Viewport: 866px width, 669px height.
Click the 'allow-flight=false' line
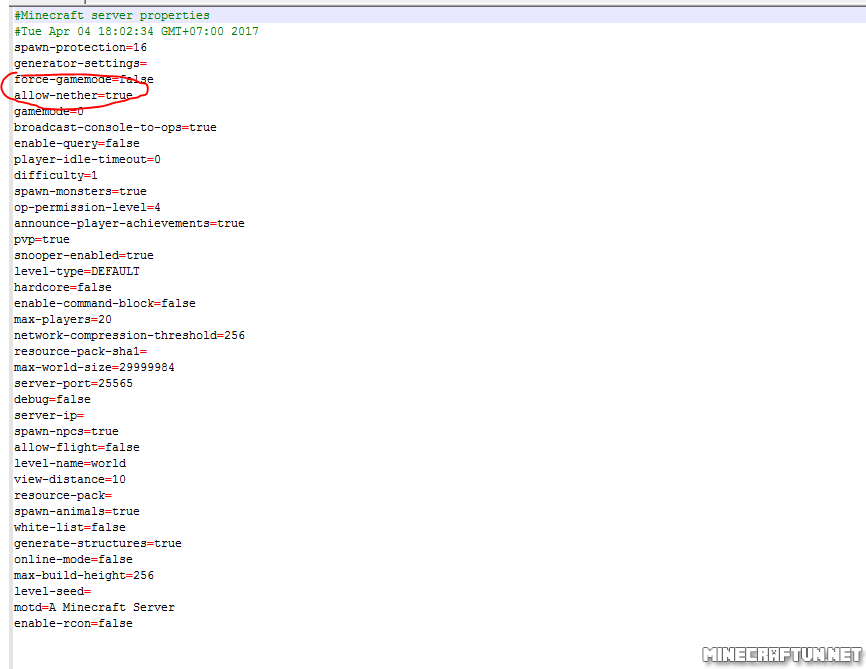coord(77,448)
